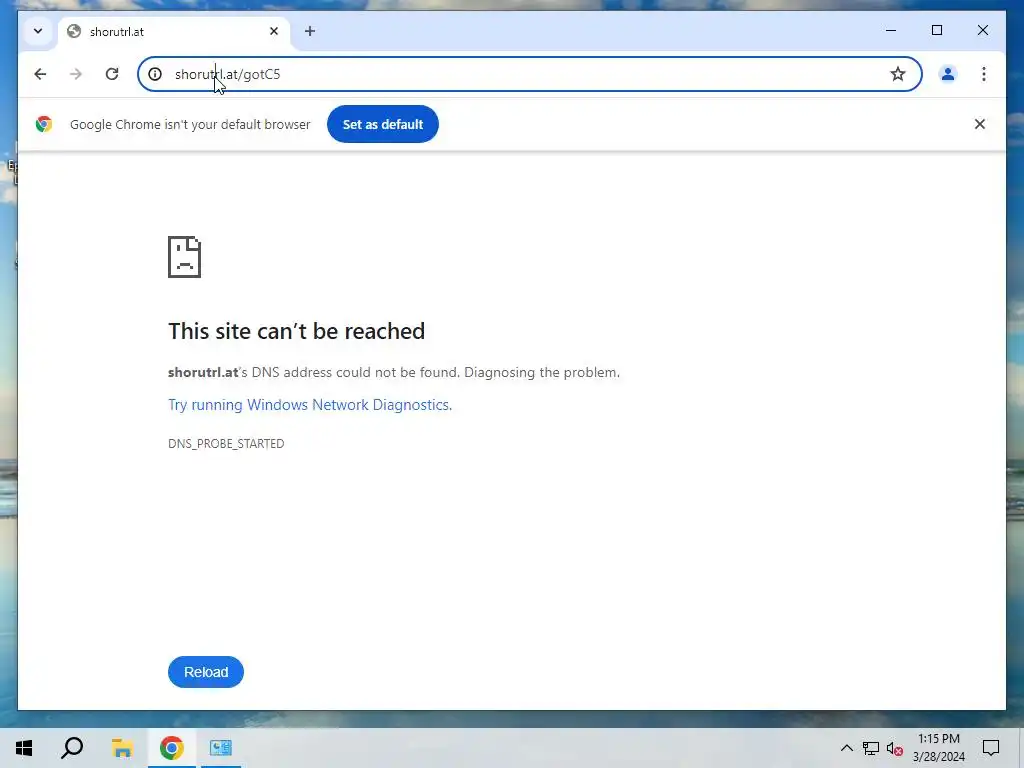1024x768 pixels.
Task: Bookmark this tab with the star icon
Action: point(898,74)
